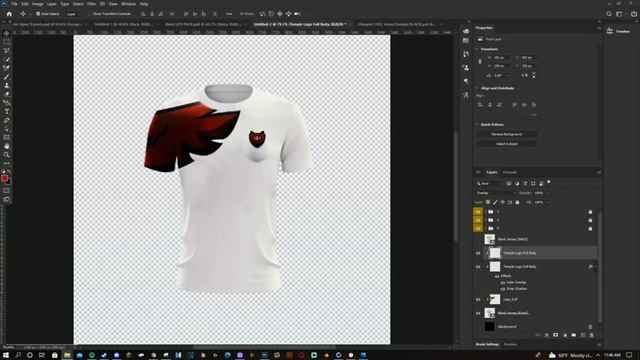Hide the second locked group layer

point(478,220)
